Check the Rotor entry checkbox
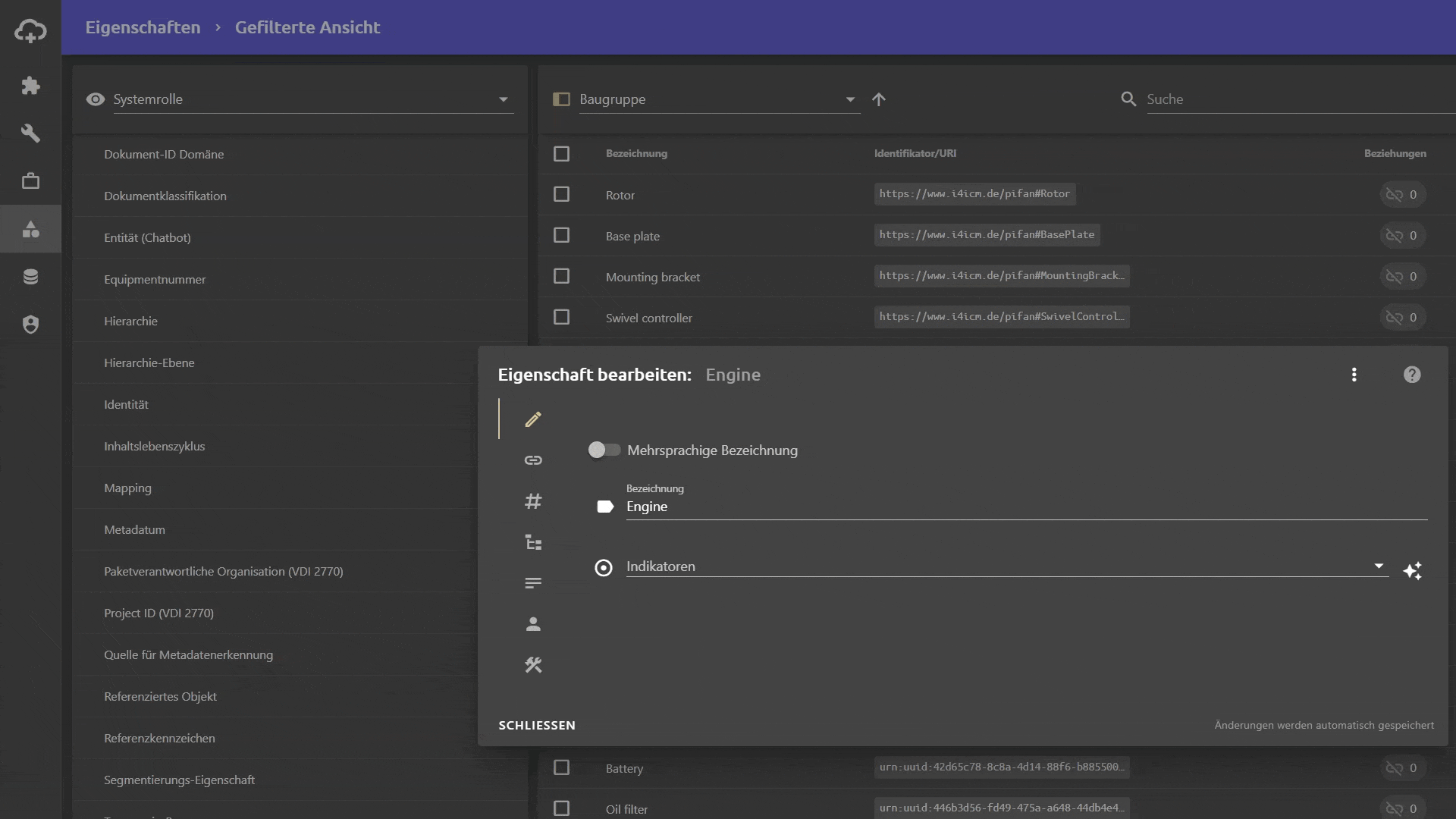This screenshot has height=819, width=1456. 561,194
